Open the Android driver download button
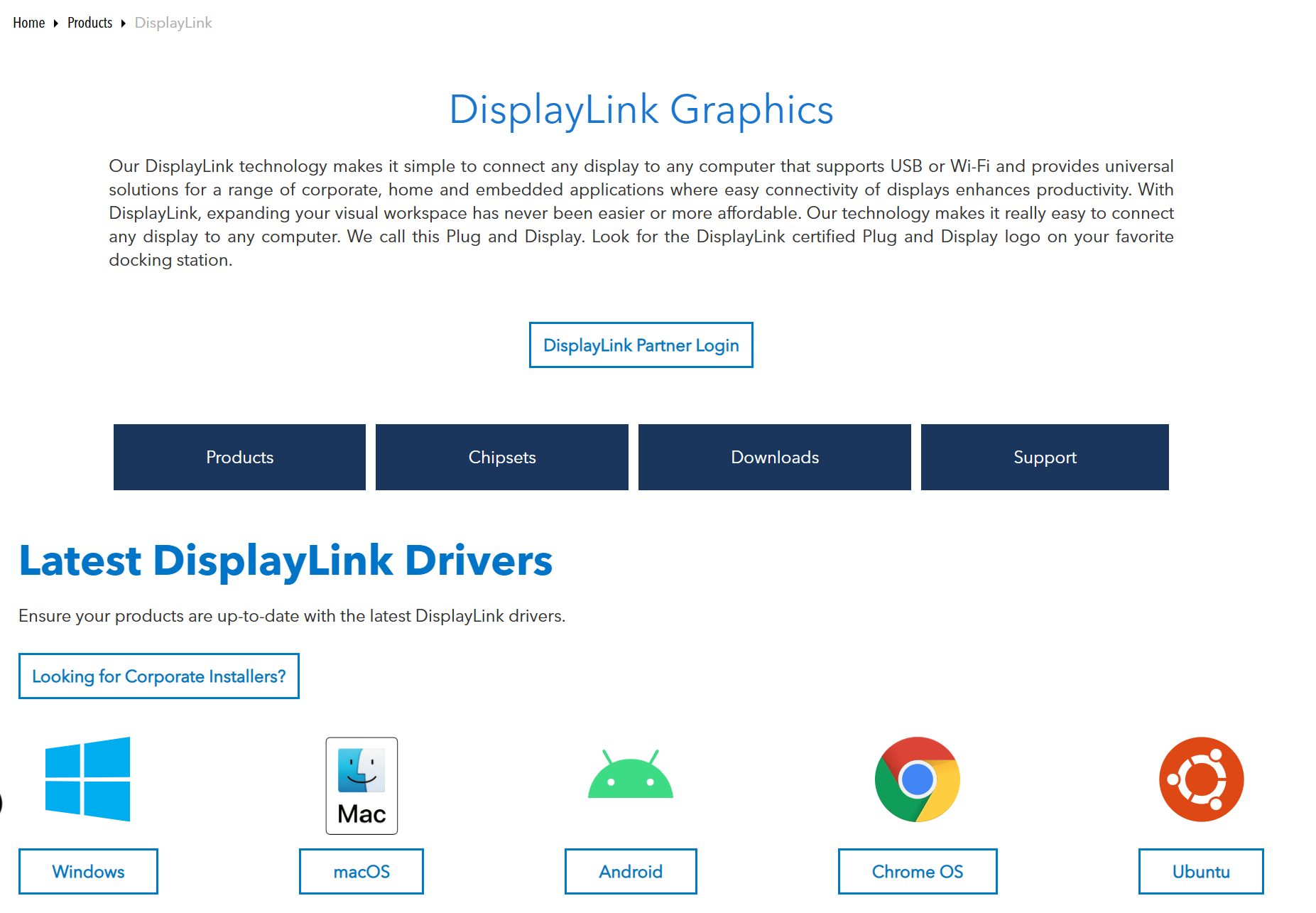The width and height of the screenshot is (1316, 913). click(x=631, y=871)
